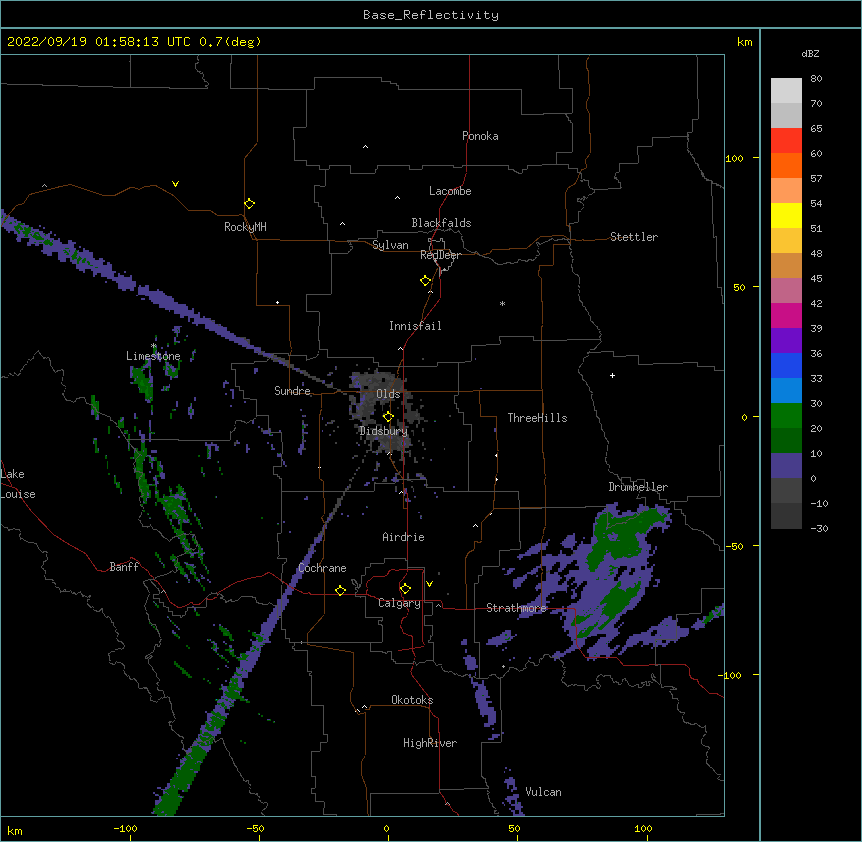Click the yellow diamond marker south of RedDeer
The height and width of the screenshot is (842, 862).
click(x=425, y=281)
